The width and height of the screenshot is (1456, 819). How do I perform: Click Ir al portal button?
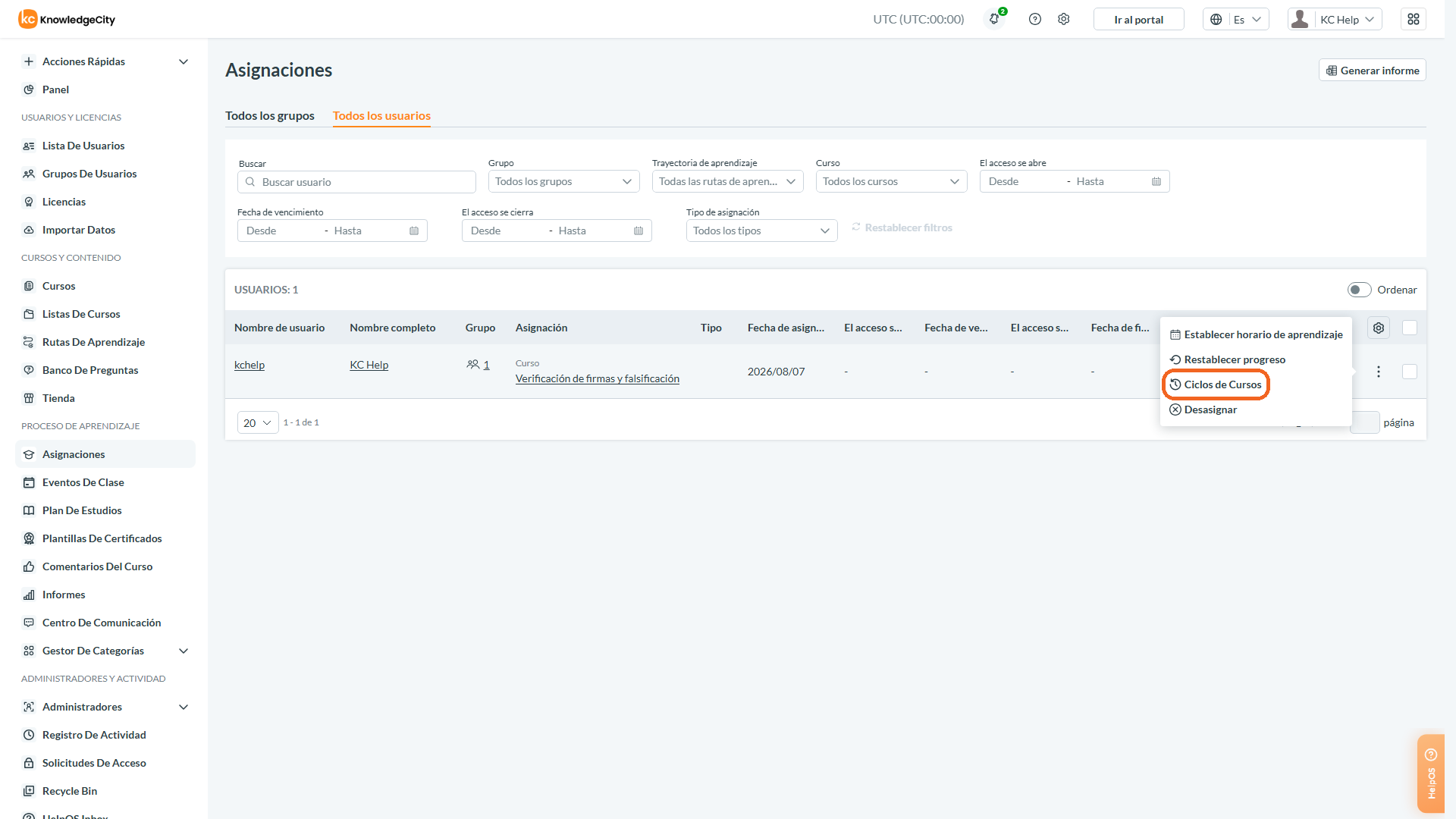(1138, 19)
